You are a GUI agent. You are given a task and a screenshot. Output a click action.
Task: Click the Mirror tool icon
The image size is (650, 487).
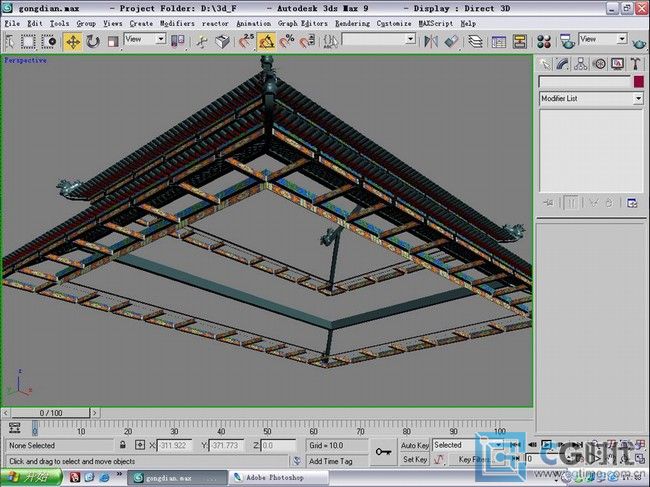pos(431,41)
